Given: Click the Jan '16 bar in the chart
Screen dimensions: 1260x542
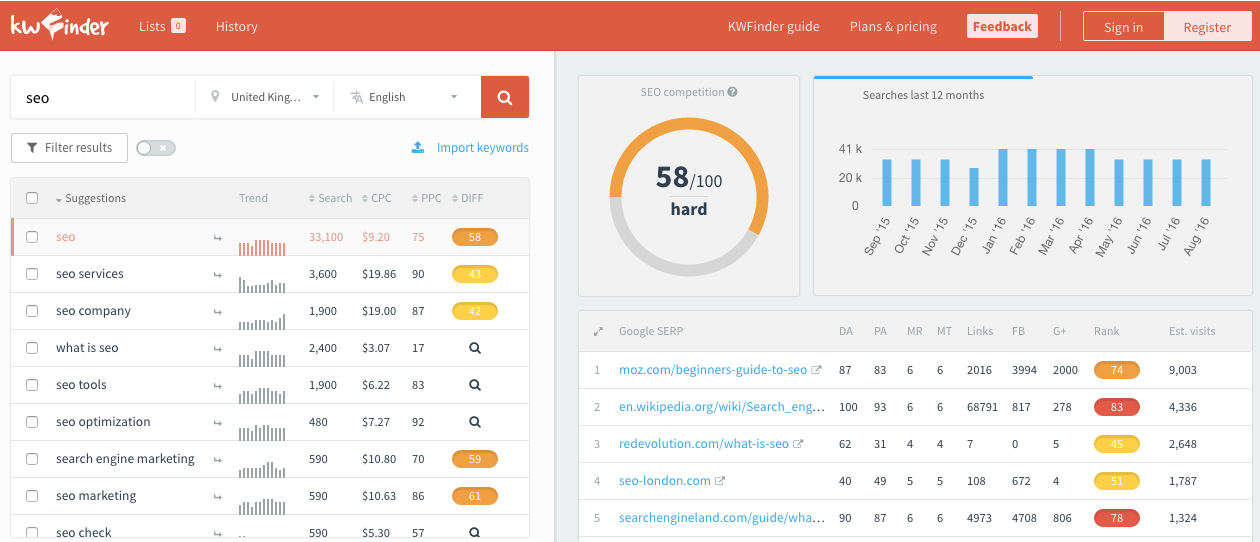Looking at the screenshot, I should [x=1003, y=178].
